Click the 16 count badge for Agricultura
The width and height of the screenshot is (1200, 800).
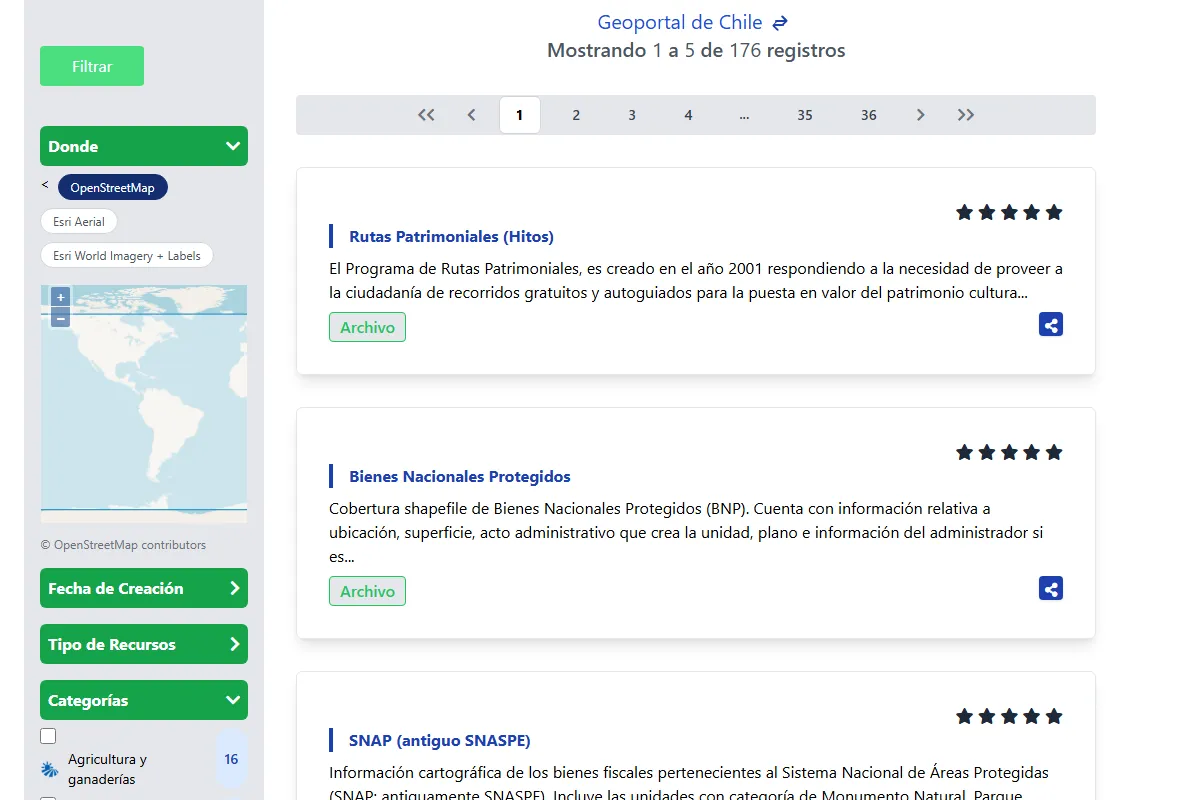point(231,759)
